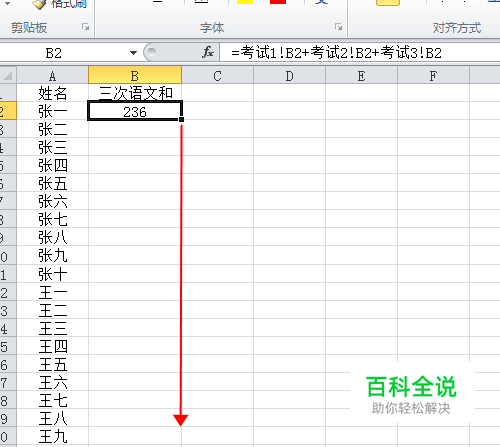Select empty cell C2 right of 236
This screenshot has width=500, height=447.
click(x=217, y=111)
